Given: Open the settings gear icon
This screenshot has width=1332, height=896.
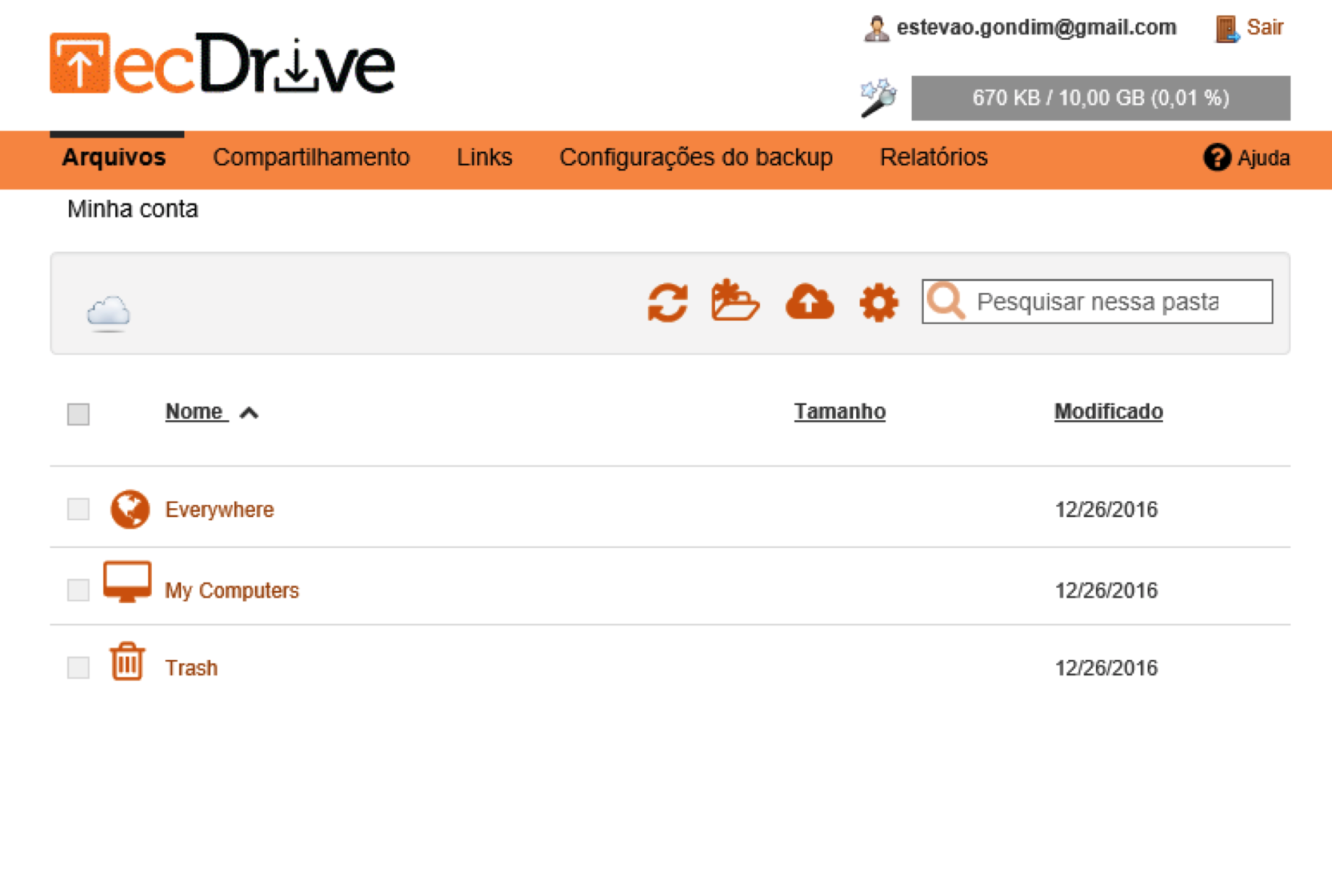Looking at the screenshot, I should coord(878,302).
